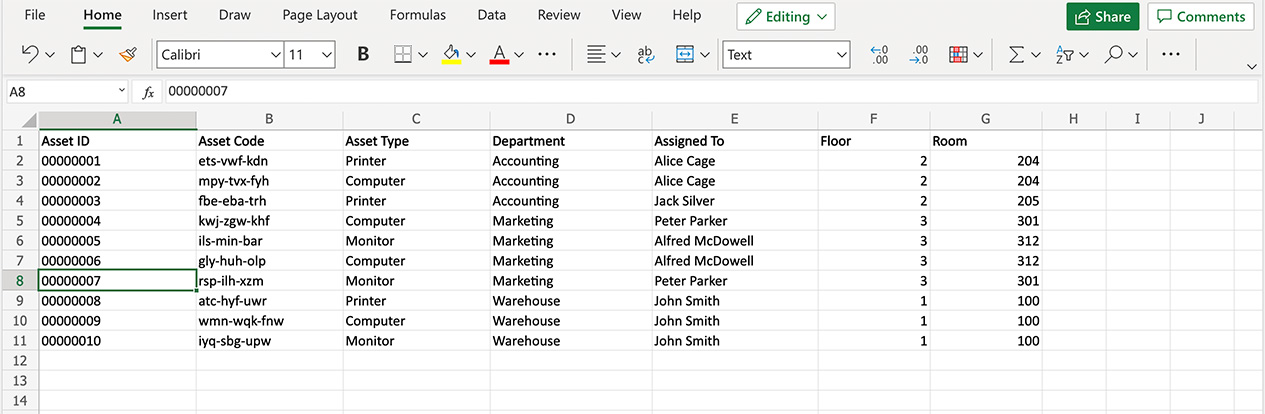Click the Name Box showing A8
1265x414 pixels.
67,92
